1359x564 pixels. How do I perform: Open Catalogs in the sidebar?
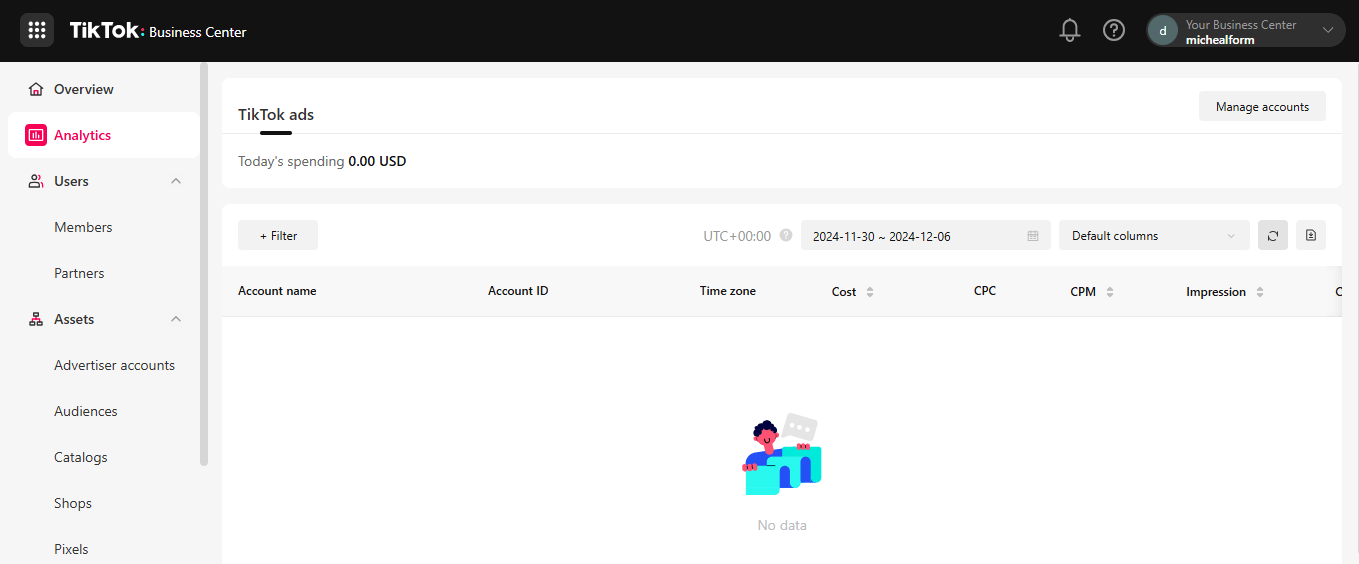(x=81, y=457)
